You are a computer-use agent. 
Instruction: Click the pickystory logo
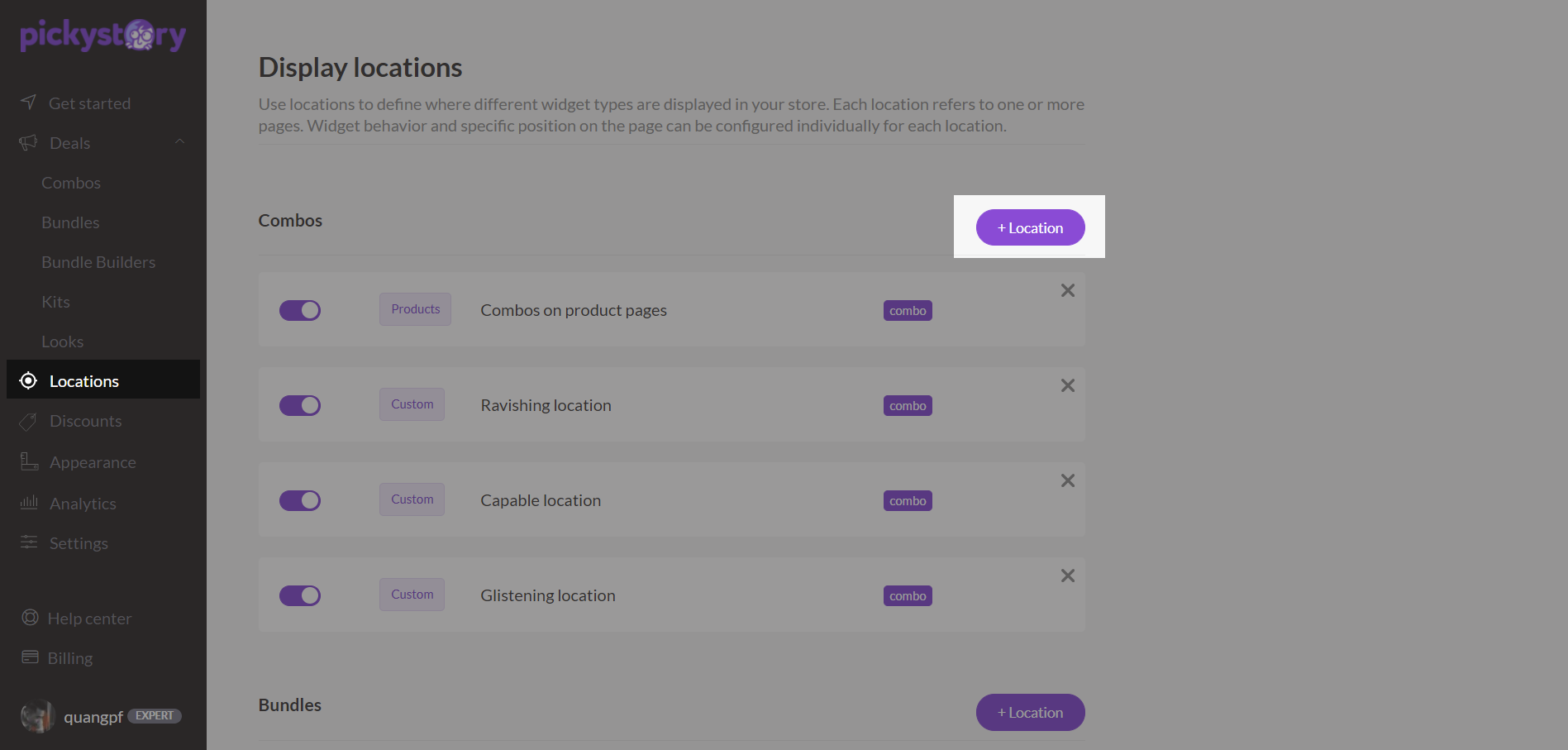(102, 36)
